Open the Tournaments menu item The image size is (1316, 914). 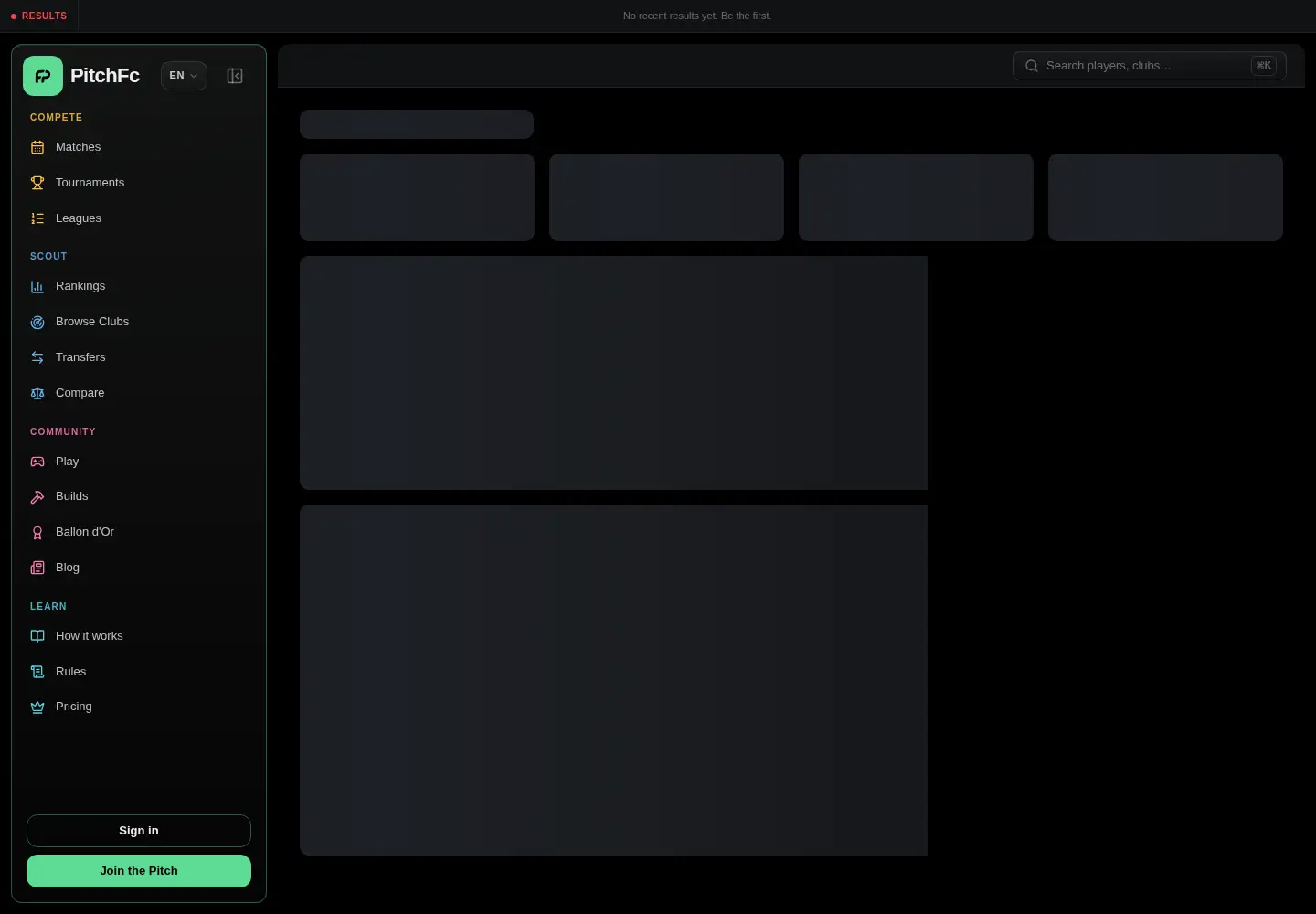(x=139, y=183)
